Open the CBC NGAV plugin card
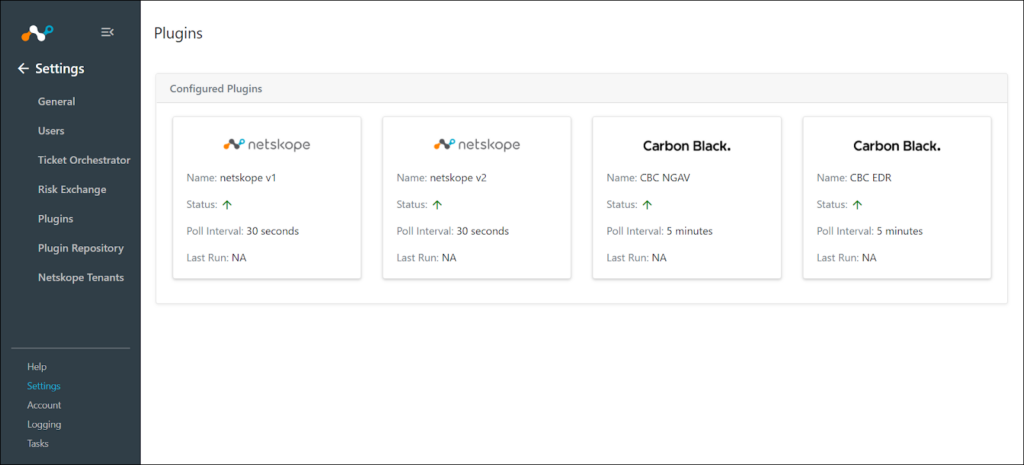 pyautogui.click(x=686, y=198)
